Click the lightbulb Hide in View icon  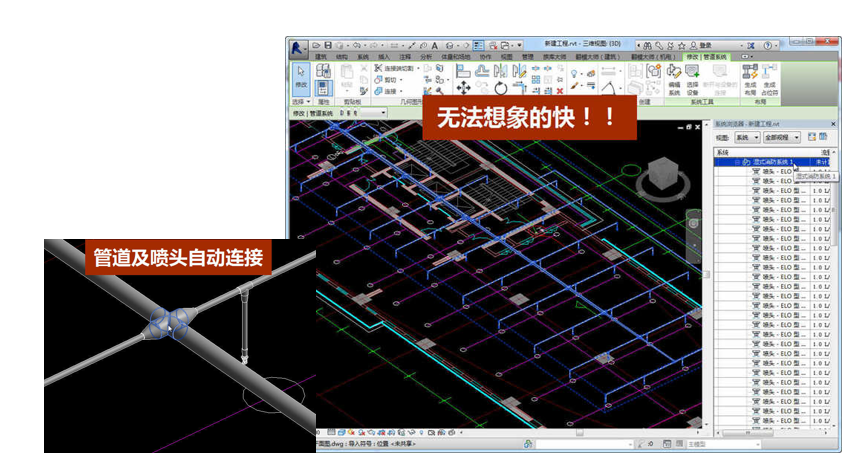574,73
